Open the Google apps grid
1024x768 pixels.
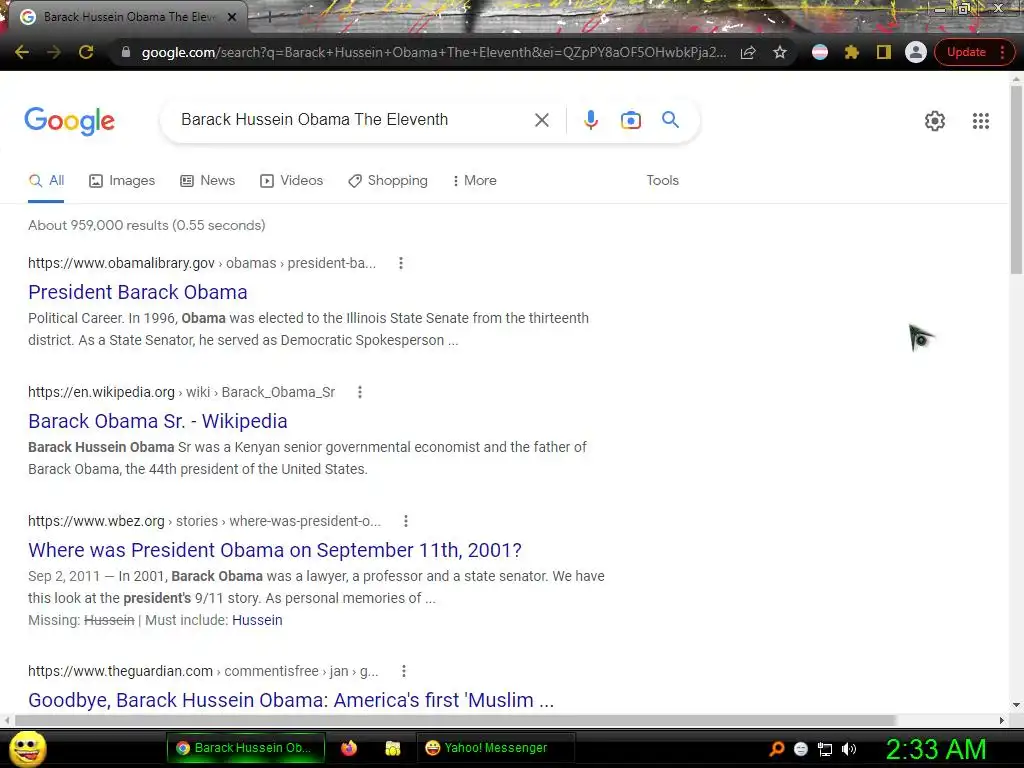pyautogui.click(x=981, y=121)
